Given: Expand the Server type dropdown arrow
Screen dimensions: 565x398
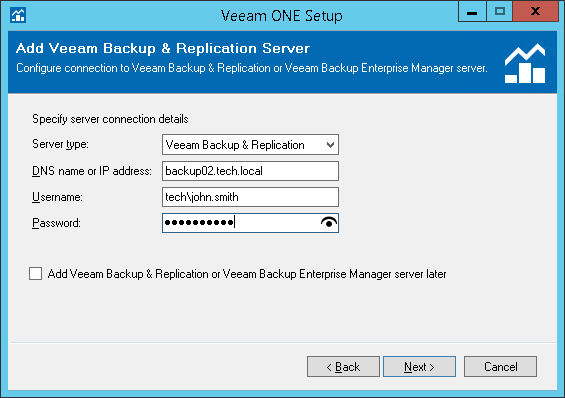Looking at the screenshot, I should [x=330, y=145].
